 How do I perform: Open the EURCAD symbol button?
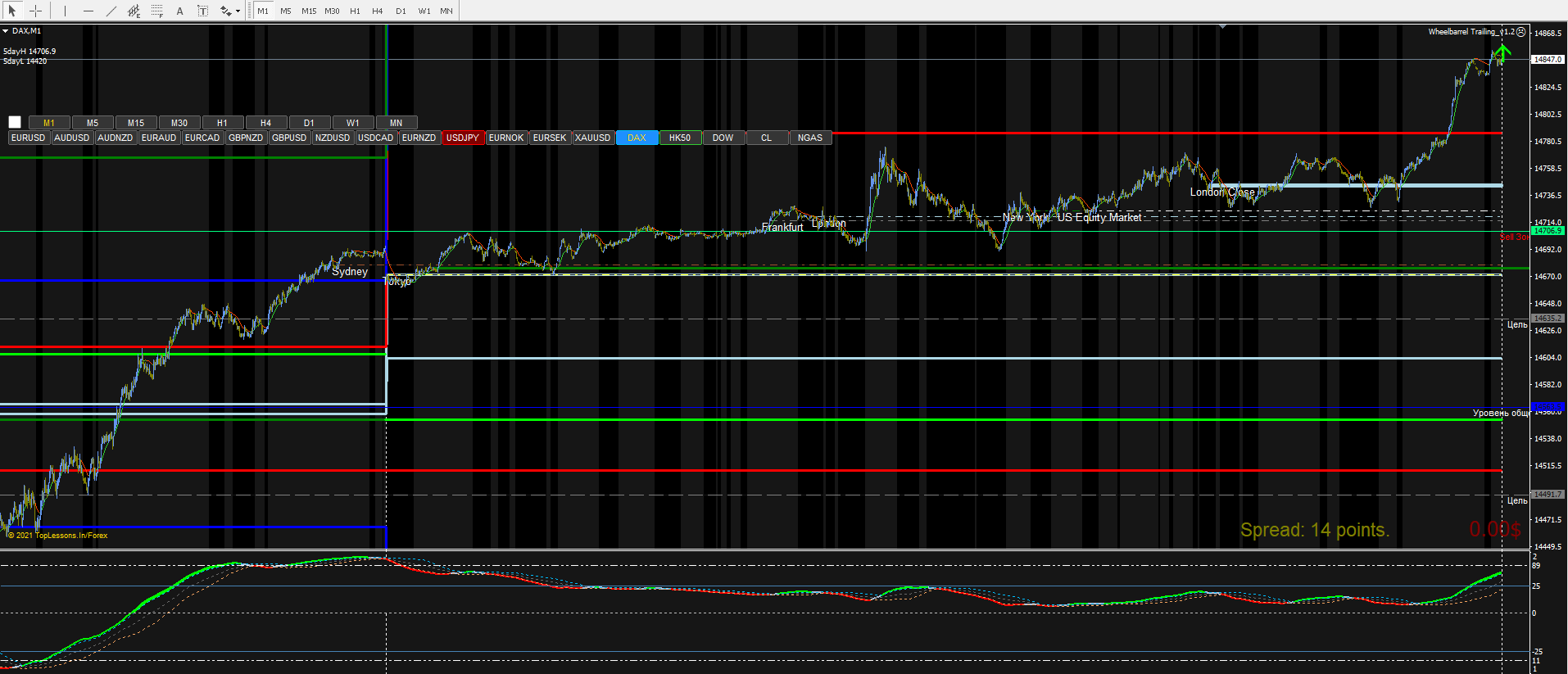coord(202,138)
